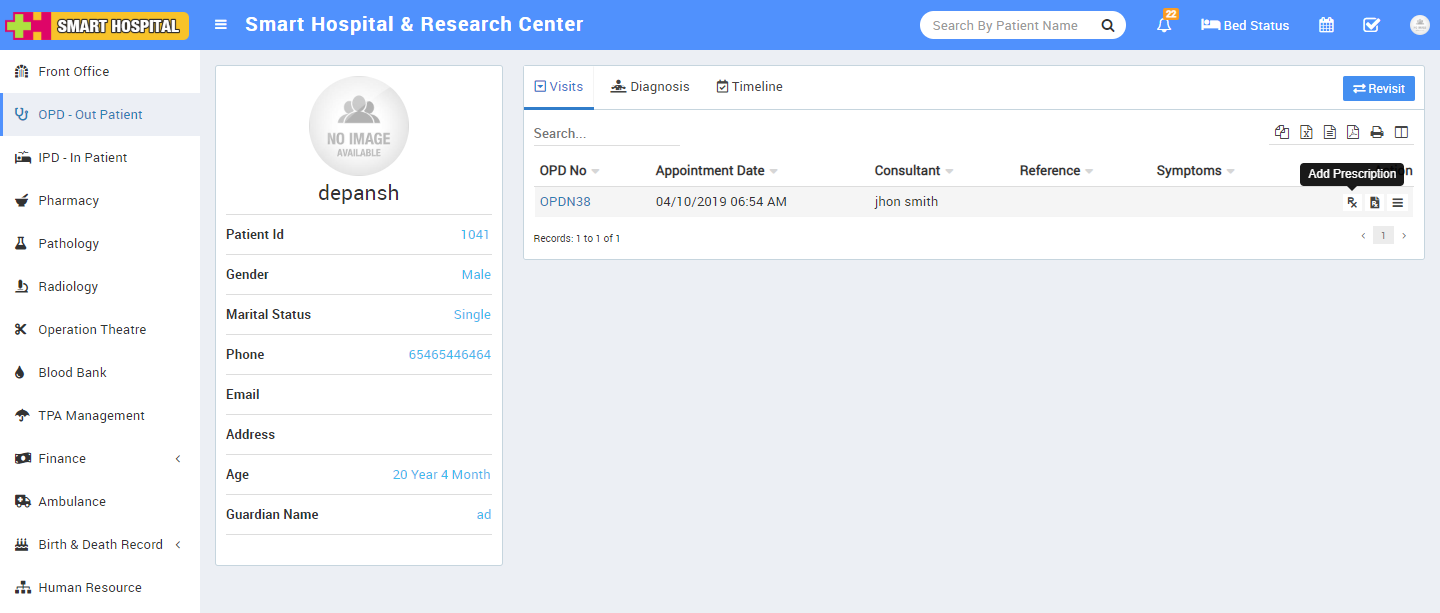1440x613 pixels.
Task: Export the table as PDF
Action: (1353, 133)
